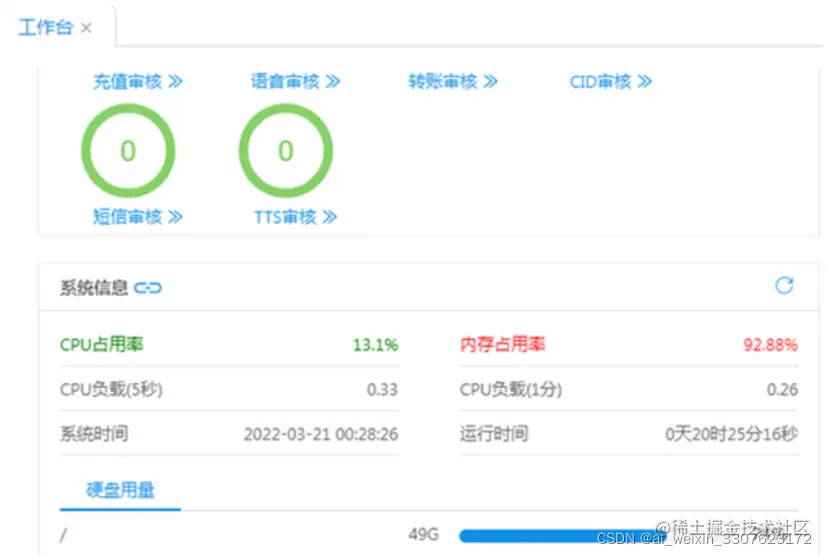Click the CPU负载(5秒) label
This screenshot has height=555, width=827.
[111, 389]
